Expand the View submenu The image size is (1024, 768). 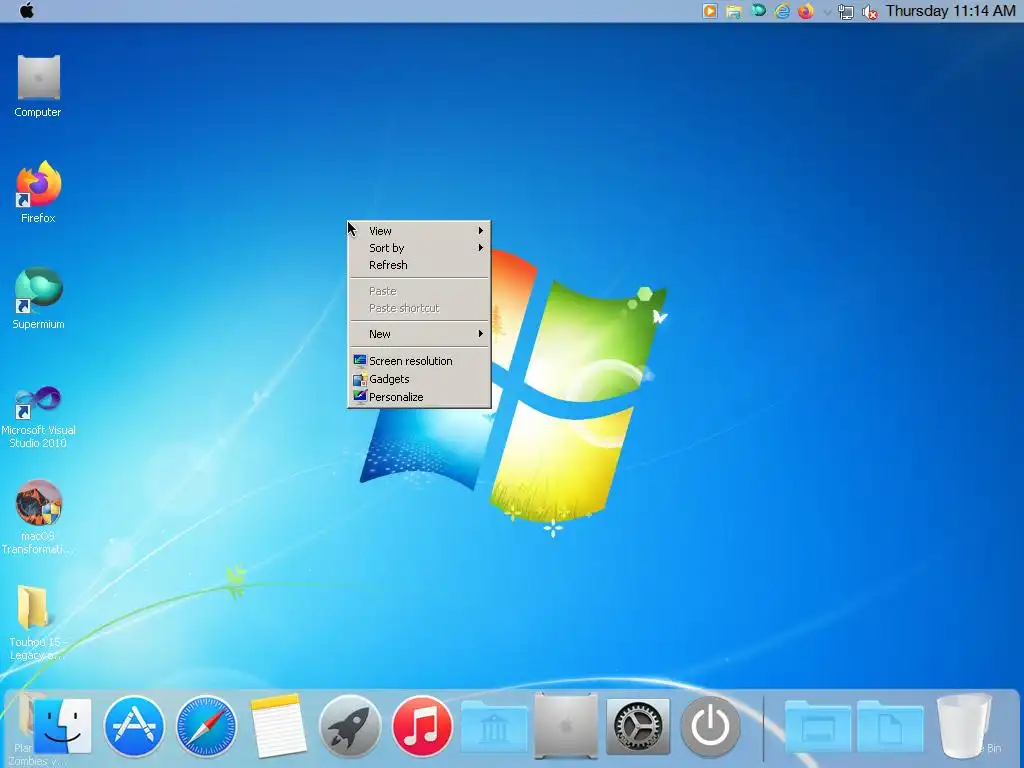point(419,231)
